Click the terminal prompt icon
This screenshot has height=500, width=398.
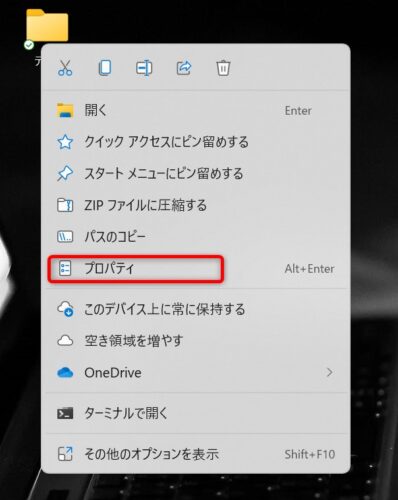tap(65, 414)
